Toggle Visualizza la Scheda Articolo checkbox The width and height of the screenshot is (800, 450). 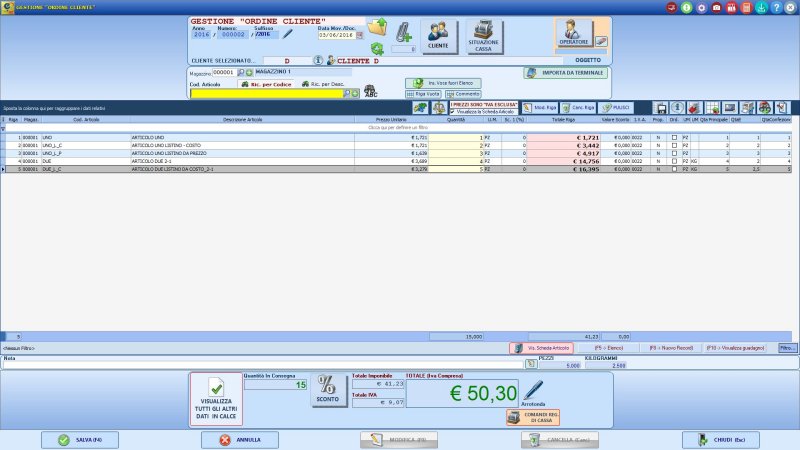pyautogui.click(x=453, y=111)
